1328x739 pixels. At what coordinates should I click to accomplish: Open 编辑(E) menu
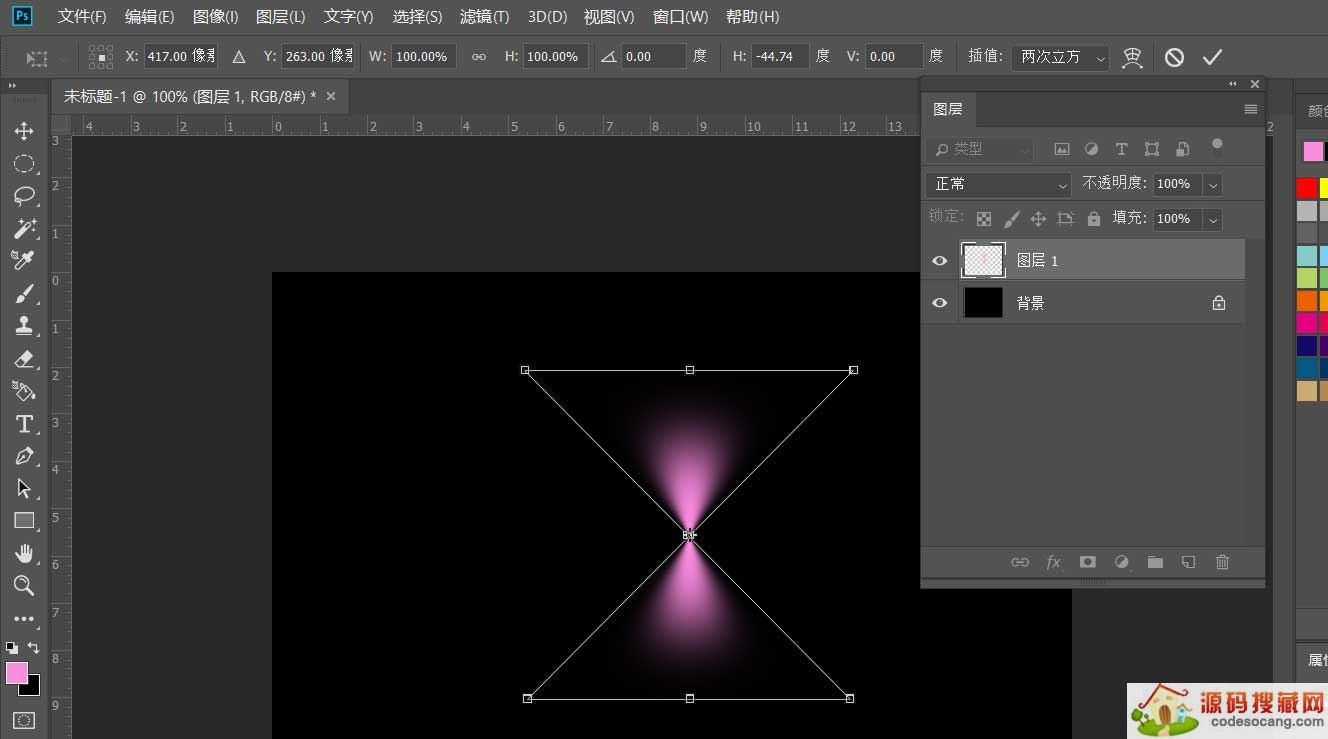click(149, 17)
